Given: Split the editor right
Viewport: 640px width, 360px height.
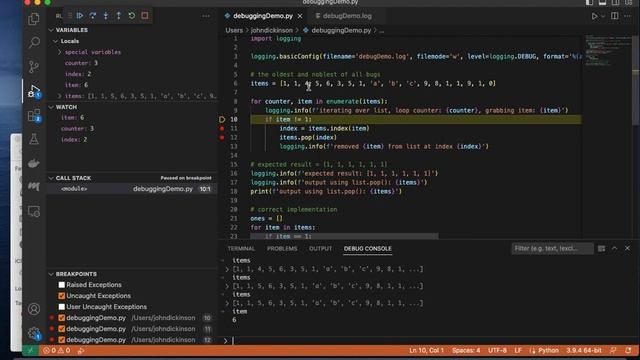Looking at the screenshot, I should pos(615,16).
